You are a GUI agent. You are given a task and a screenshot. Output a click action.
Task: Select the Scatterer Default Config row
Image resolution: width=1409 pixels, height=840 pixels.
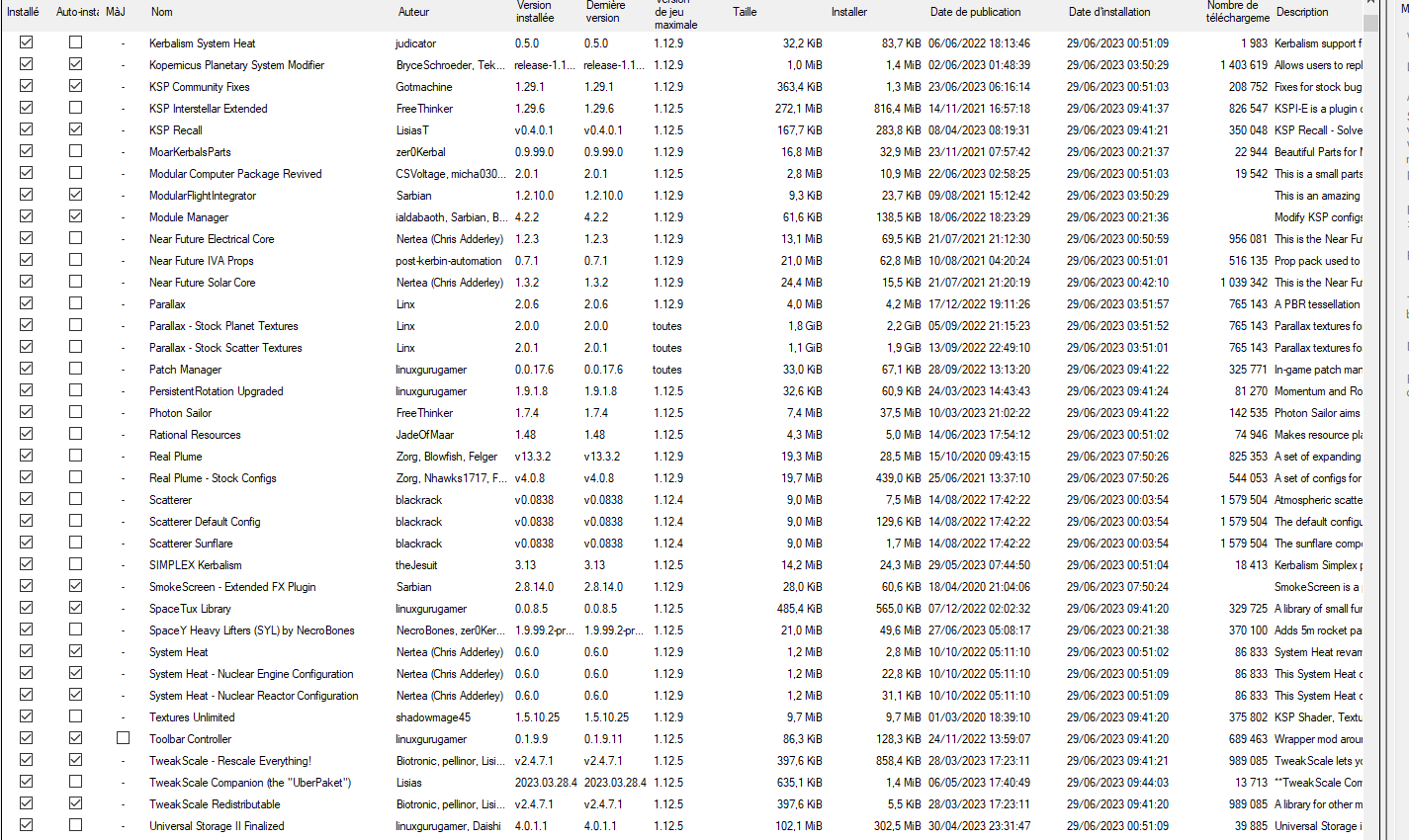click(x=205, y=522)
